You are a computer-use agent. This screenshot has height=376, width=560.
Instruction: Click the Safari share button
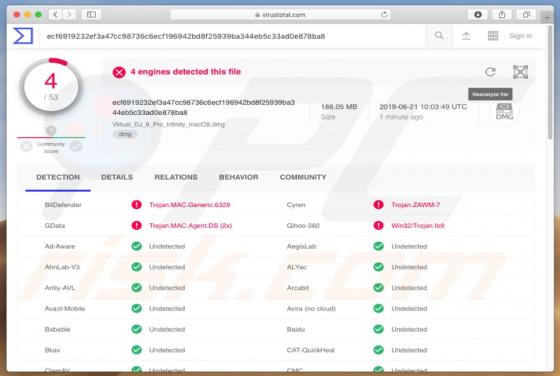pos(502,15)
